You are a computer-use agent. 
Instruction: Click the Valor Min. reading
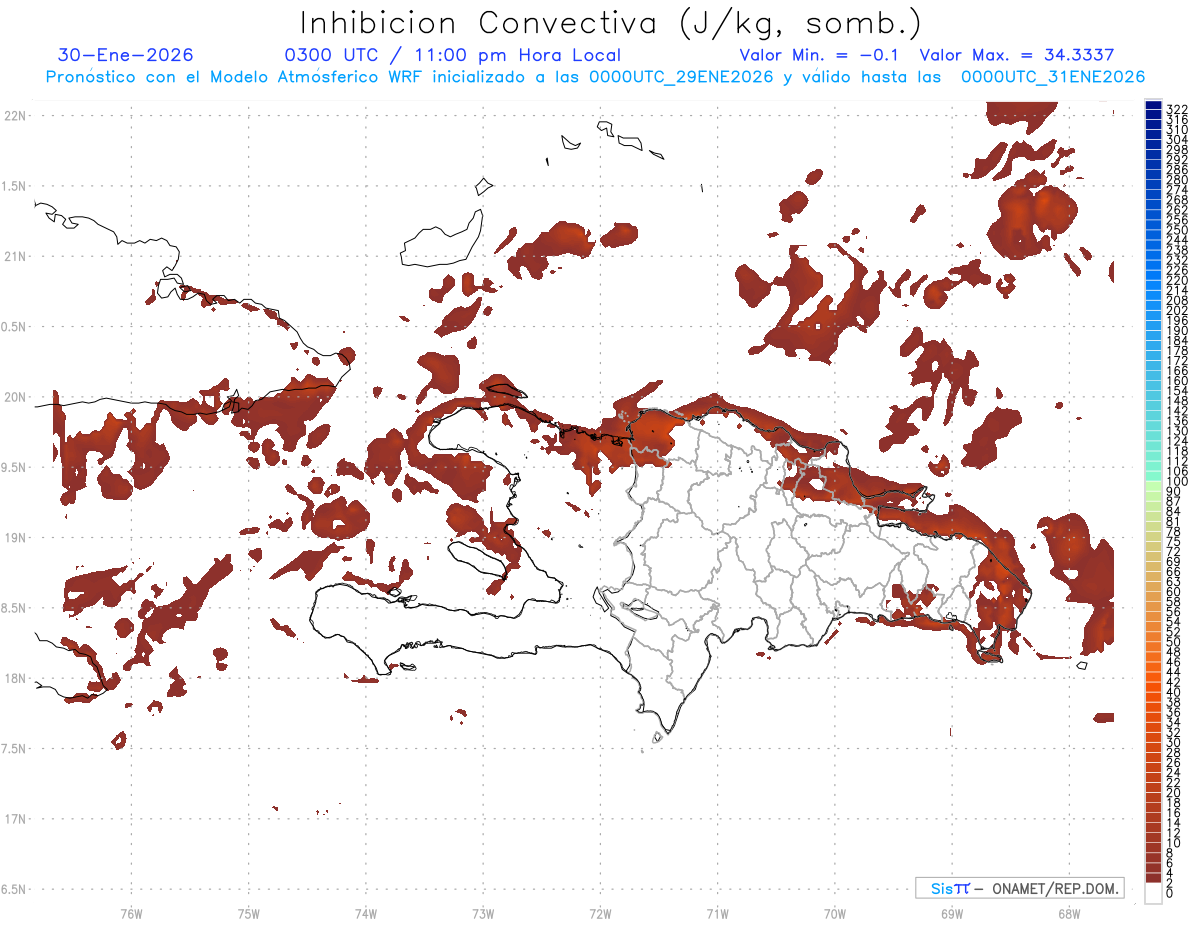[x=819, y=56]
